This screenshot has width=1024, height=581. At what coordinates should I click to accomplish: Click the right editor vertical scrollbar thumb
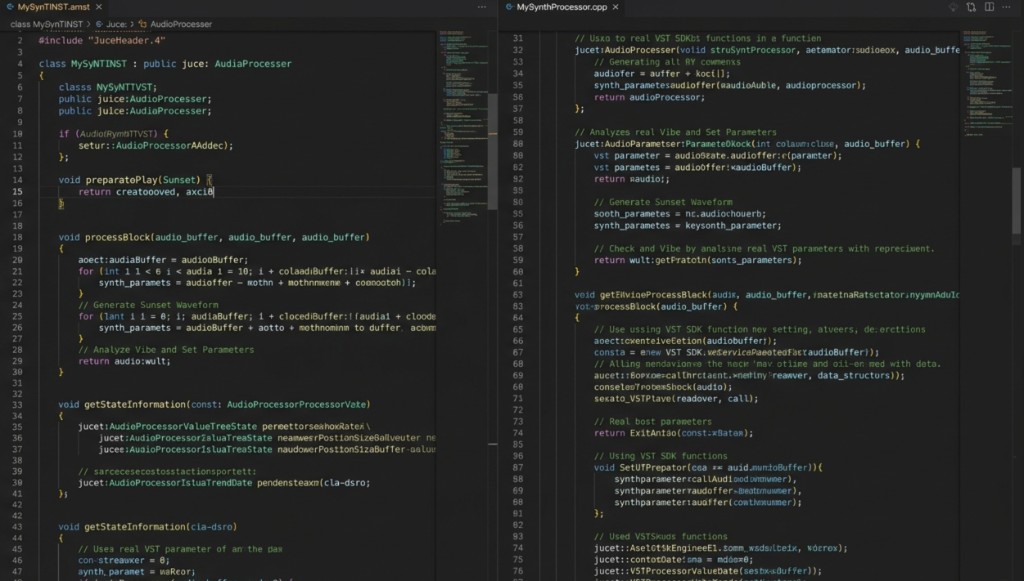(1017, 200)
